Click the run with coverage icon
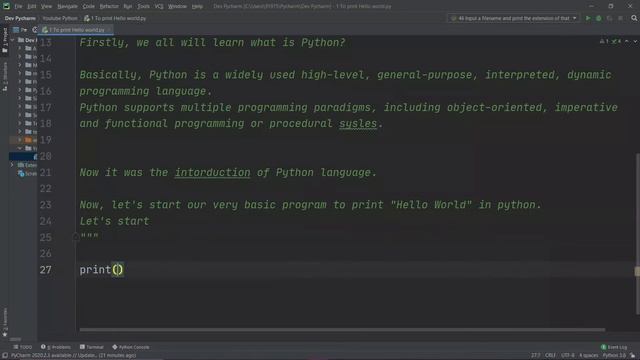This screenshot has height=360, width=640. point(609,18)
